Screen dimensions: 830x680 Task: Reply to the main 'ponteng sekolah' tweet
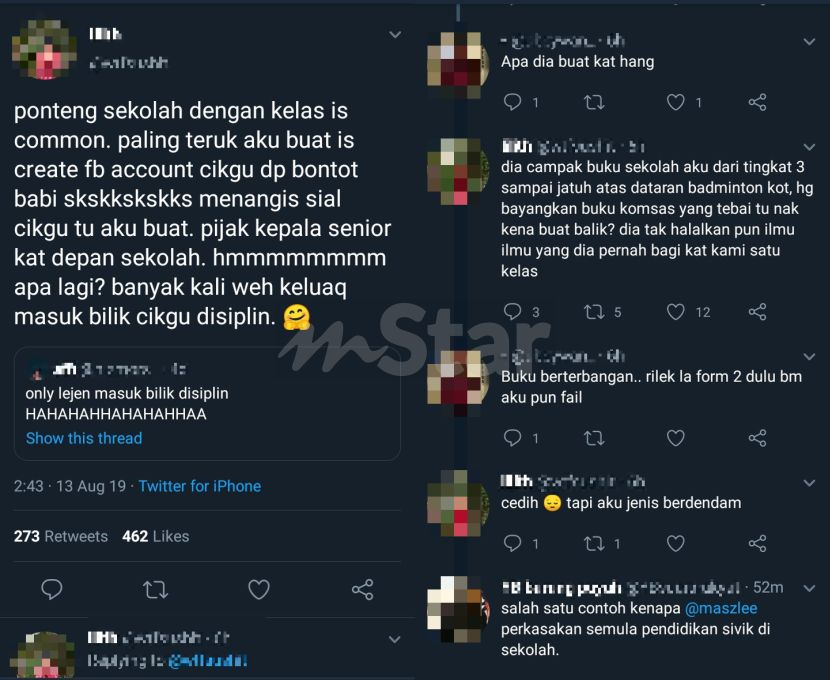51,590
